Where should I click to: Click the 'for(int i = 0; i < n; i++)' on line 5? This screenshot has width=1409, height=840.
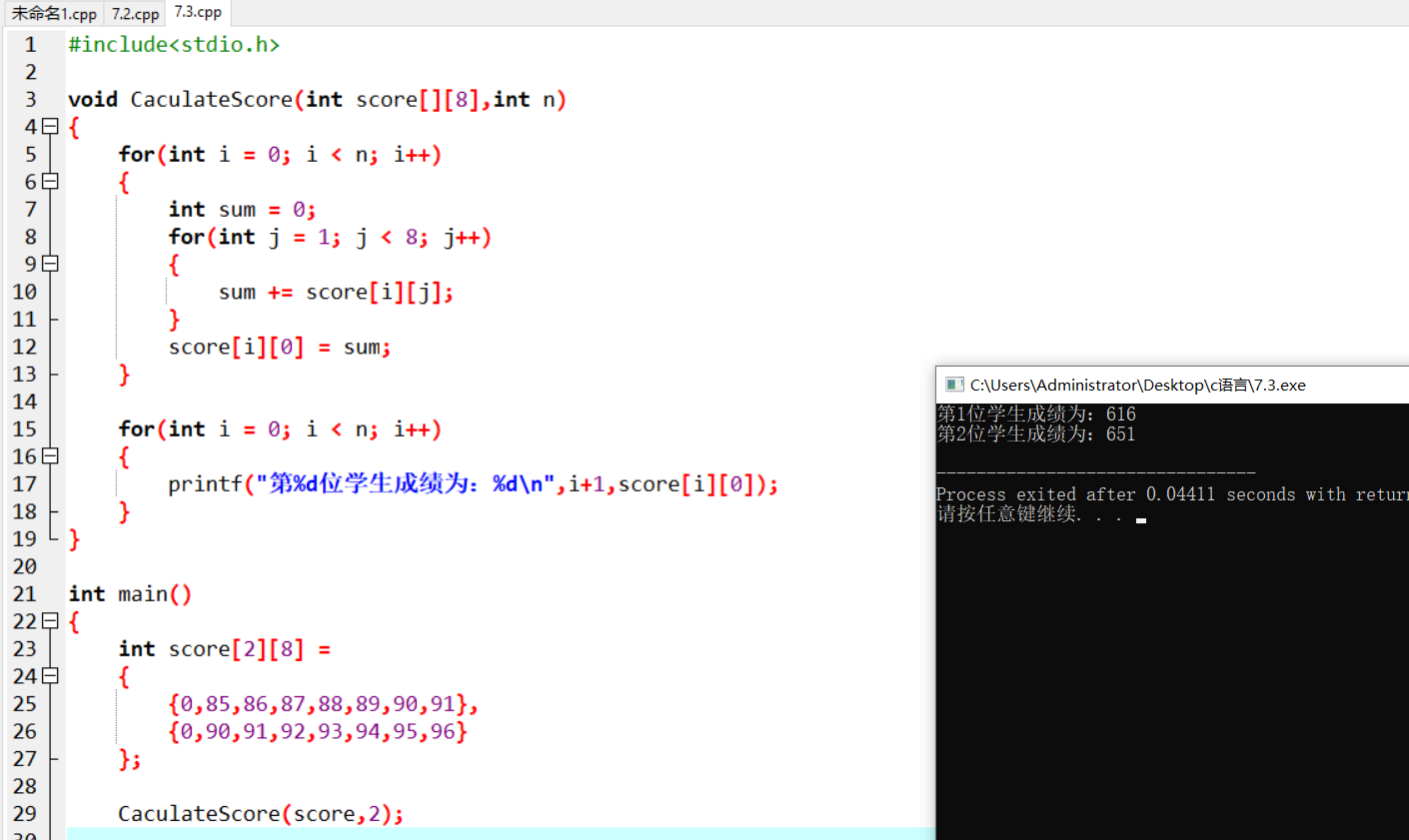(x=280, y=155)
